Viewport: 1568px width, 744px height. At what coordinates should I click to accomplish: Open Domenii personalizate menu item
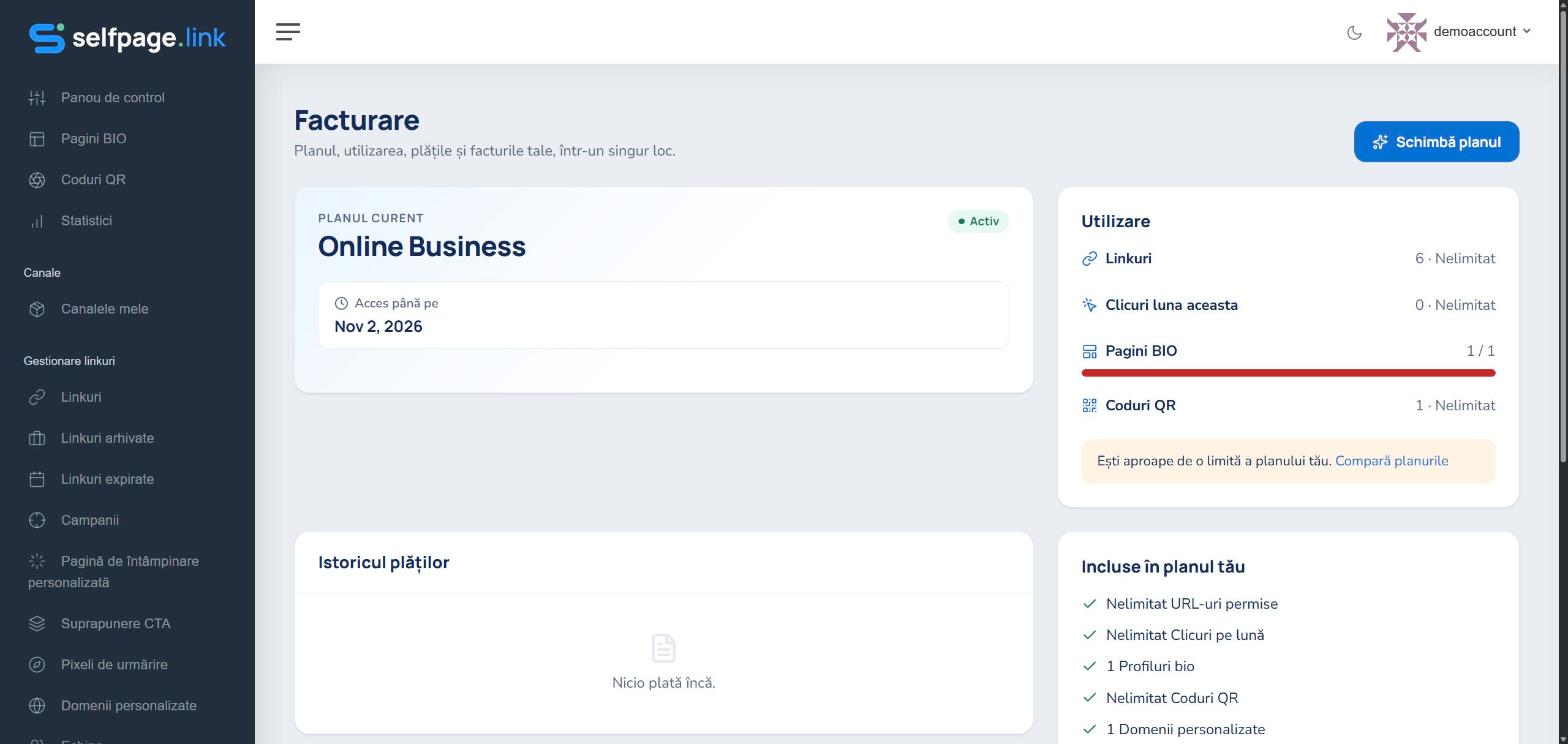[x=127, y=706]
